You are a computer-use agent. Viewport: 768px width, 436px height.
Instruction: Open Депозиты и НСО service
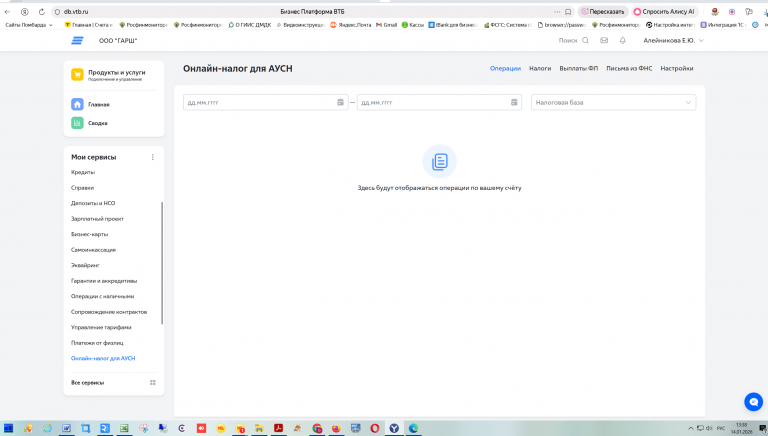pyautogui.click(x=93, y=203)
